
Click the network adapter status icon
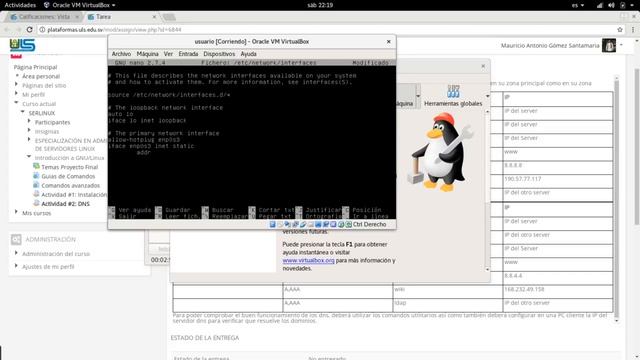click(x=295, y=224)
